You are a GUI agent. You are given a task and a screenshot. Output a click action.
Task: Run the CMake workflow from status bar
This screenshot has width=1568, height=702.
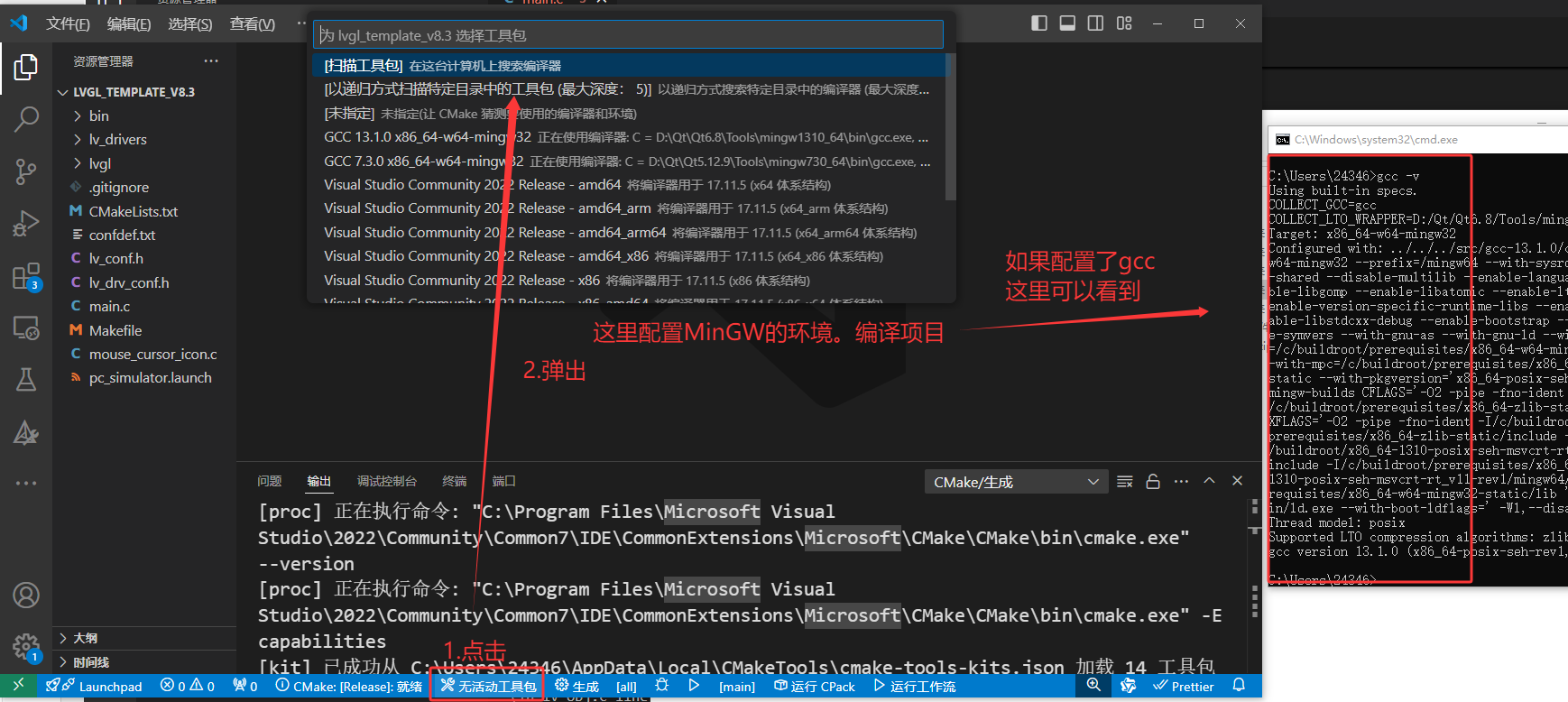pos(915,686)
